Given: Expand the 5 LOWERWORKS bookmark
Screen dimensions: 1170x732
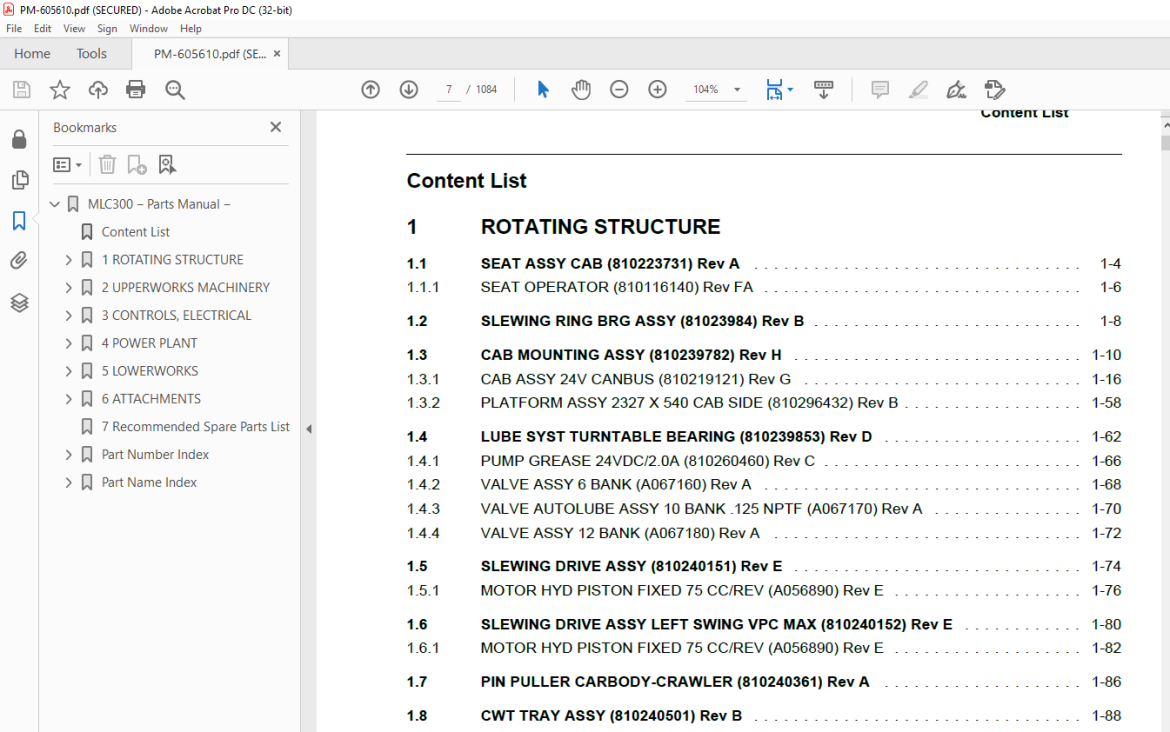Looking at the screenshot, I should [69, 371].
